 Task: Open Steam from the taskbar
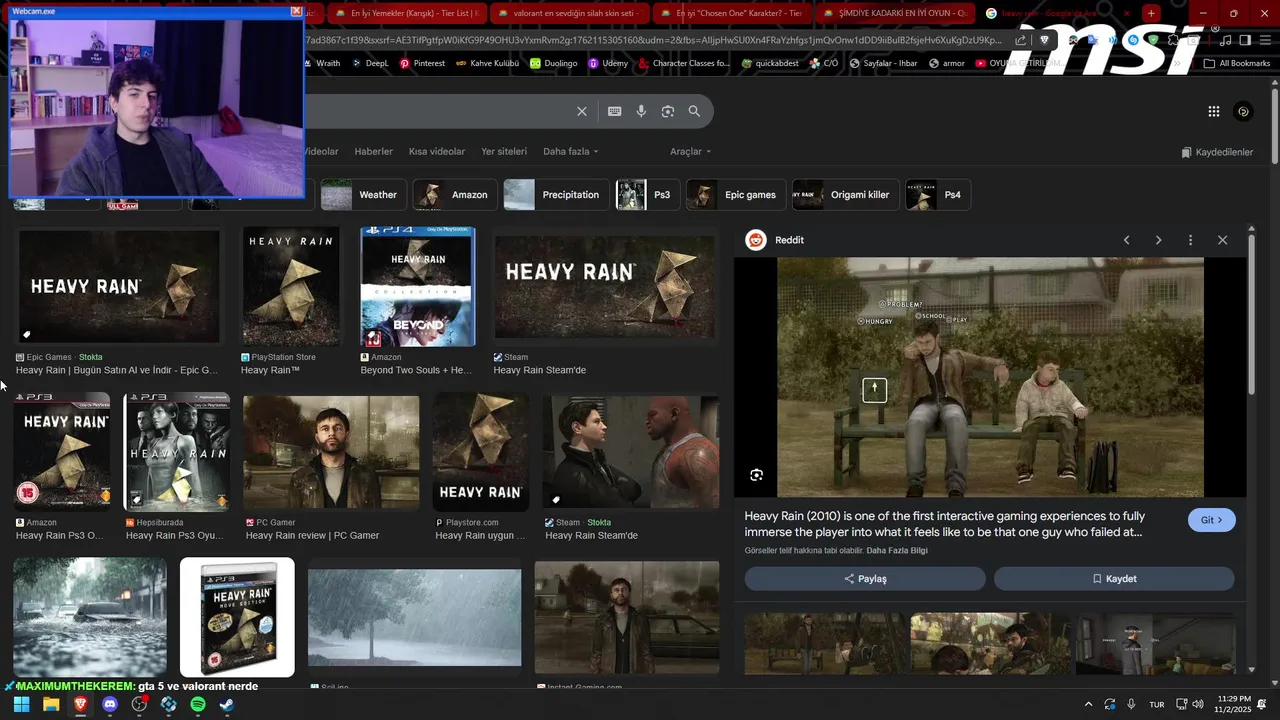click(227, 704)
